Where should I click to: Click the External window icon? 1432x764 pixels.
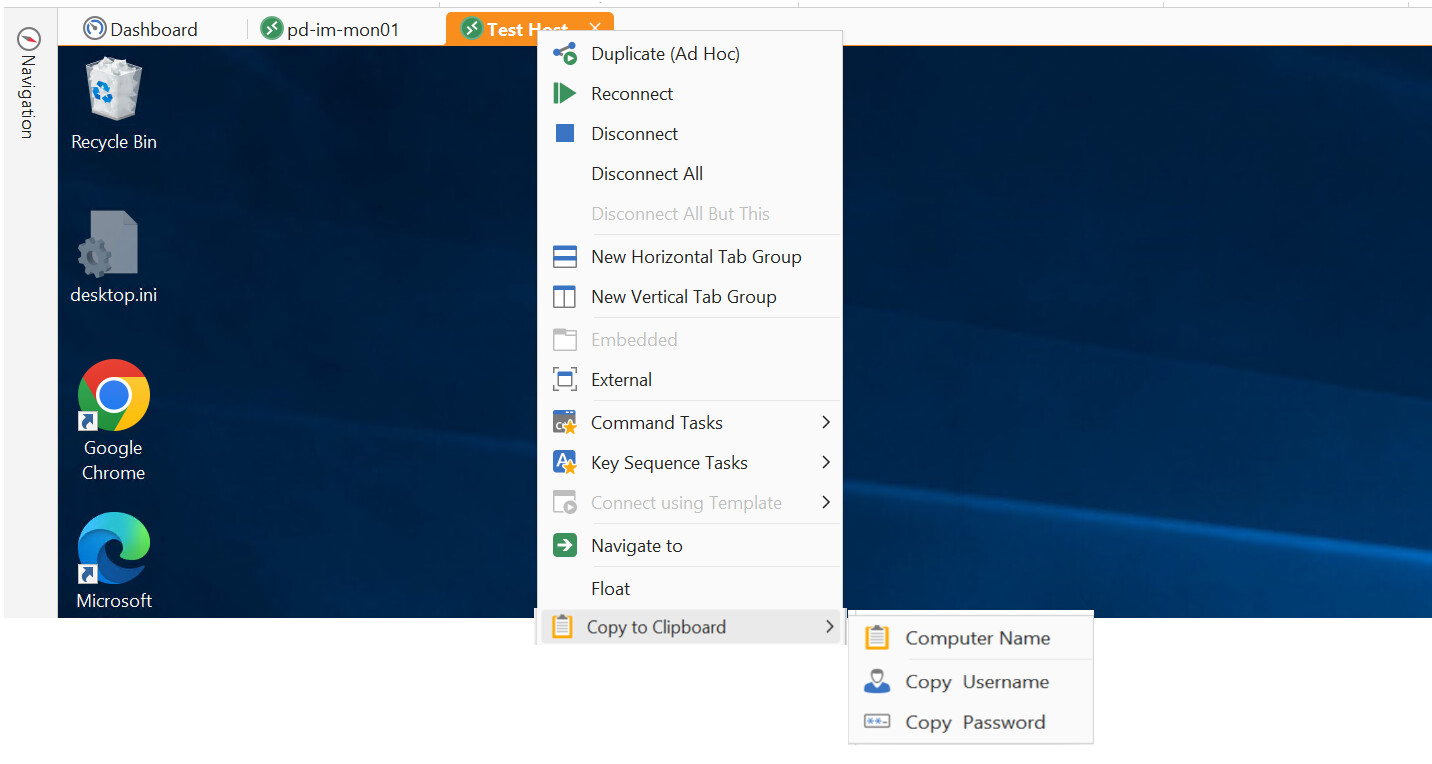(x=565, y=380)
